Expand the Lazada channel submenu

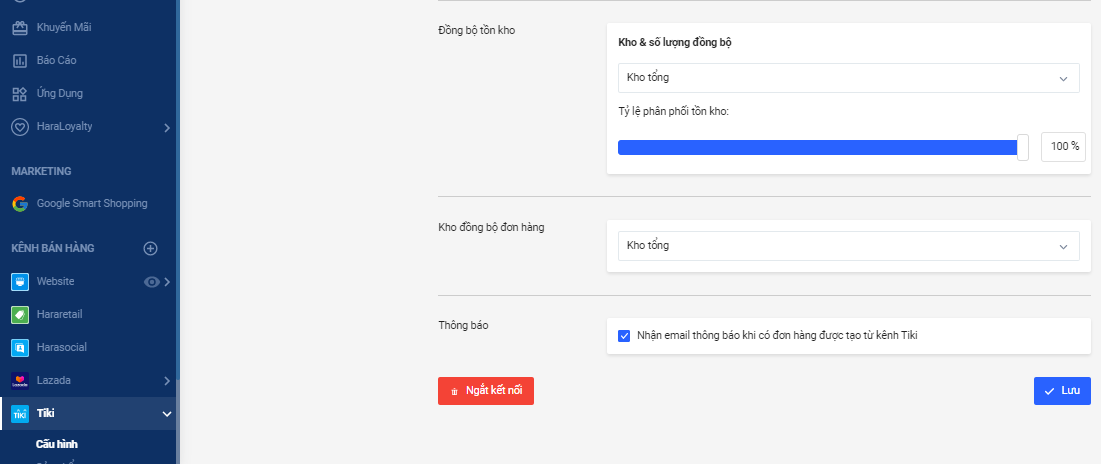tap(167, 381)
